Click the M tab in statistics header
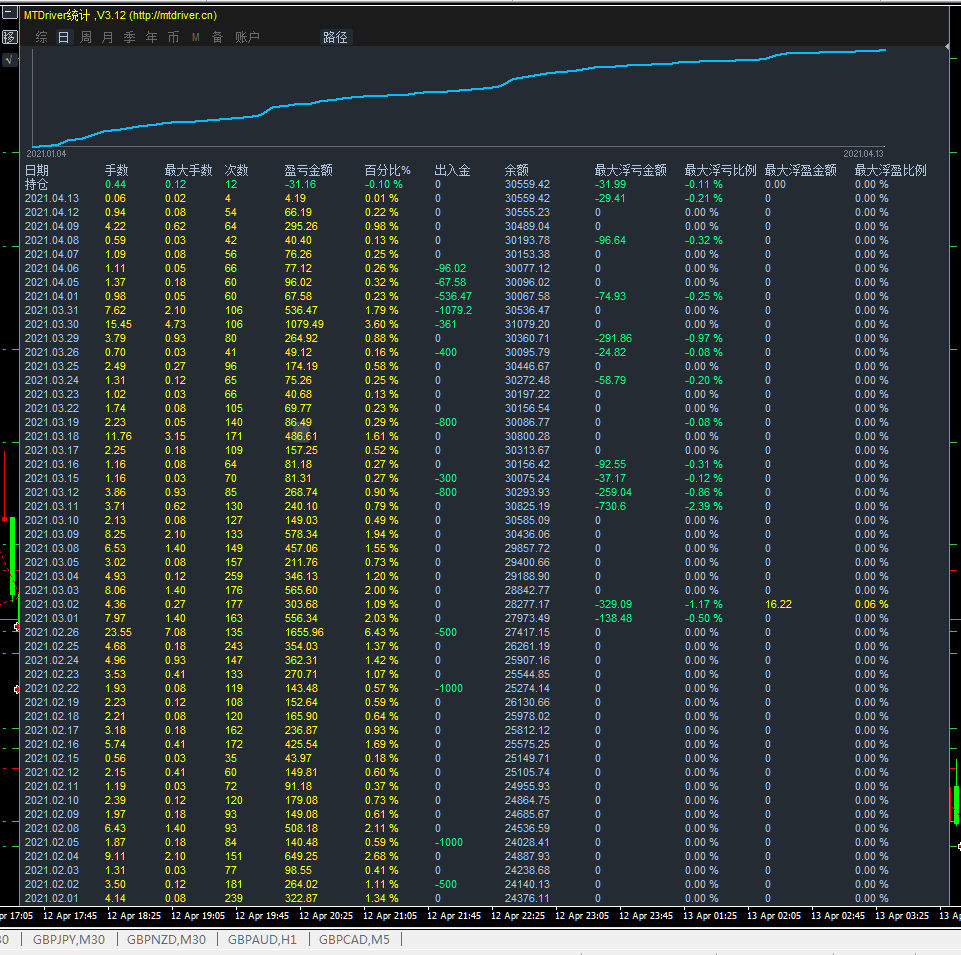961x955 pixels. (195, 37)
